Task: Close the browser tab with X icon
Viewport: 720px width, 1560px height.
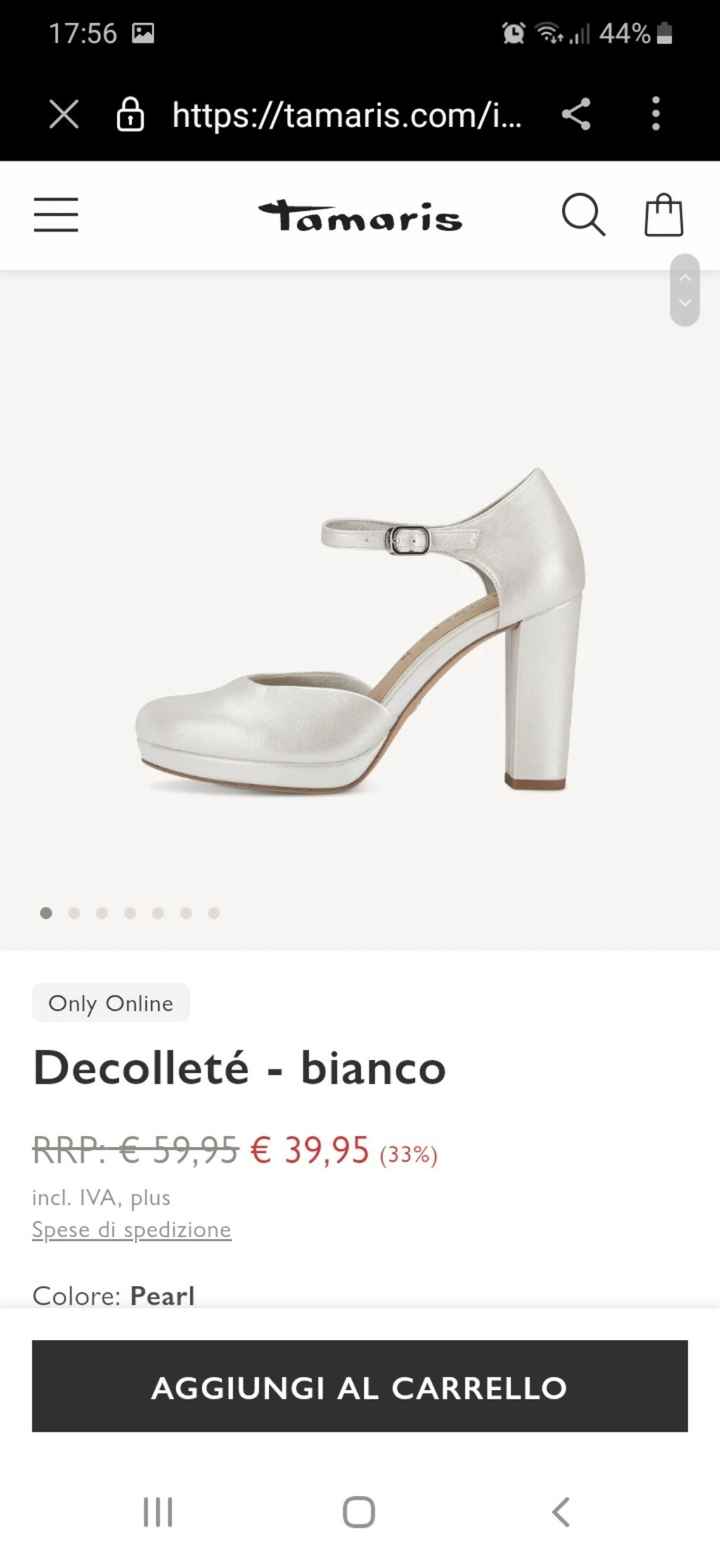Action: point(64,115)
